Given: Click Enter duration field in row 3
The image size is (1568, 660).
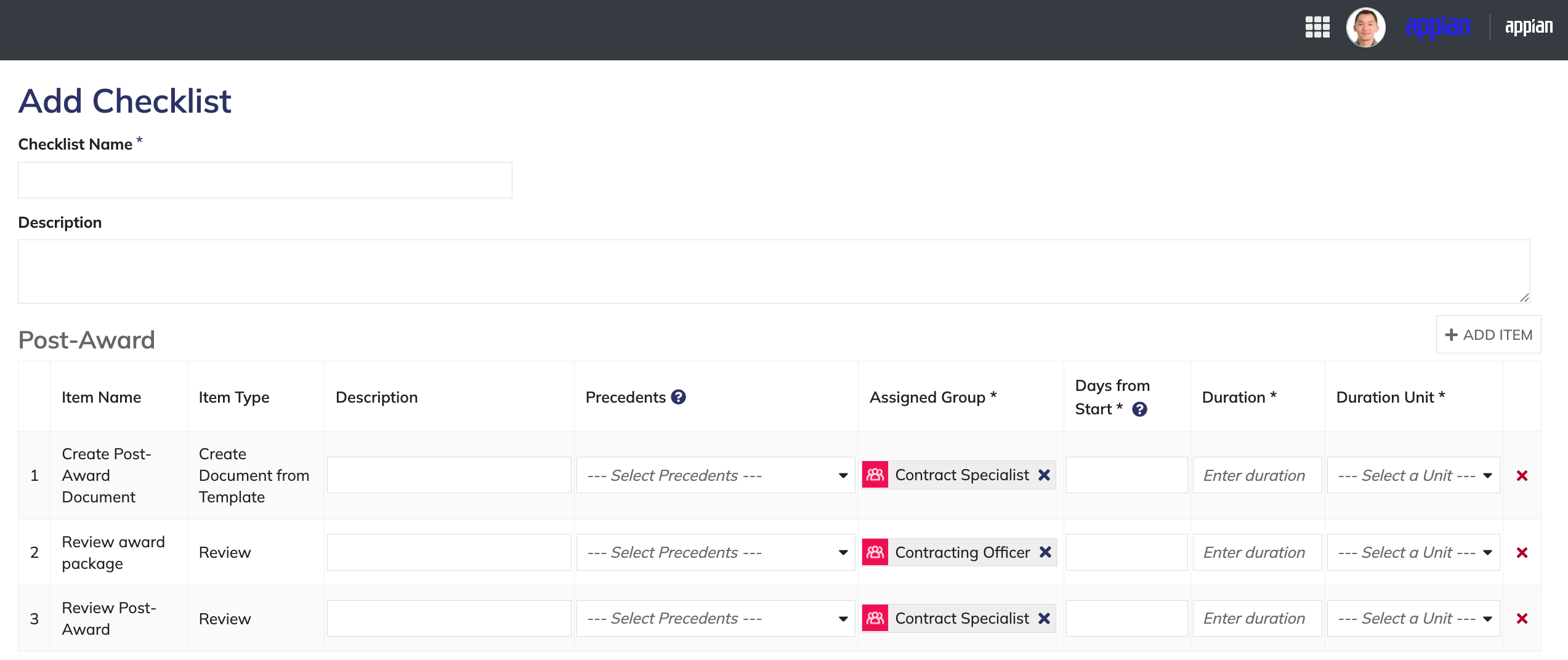Looking at the screenshot, I should coord(1258,618).
